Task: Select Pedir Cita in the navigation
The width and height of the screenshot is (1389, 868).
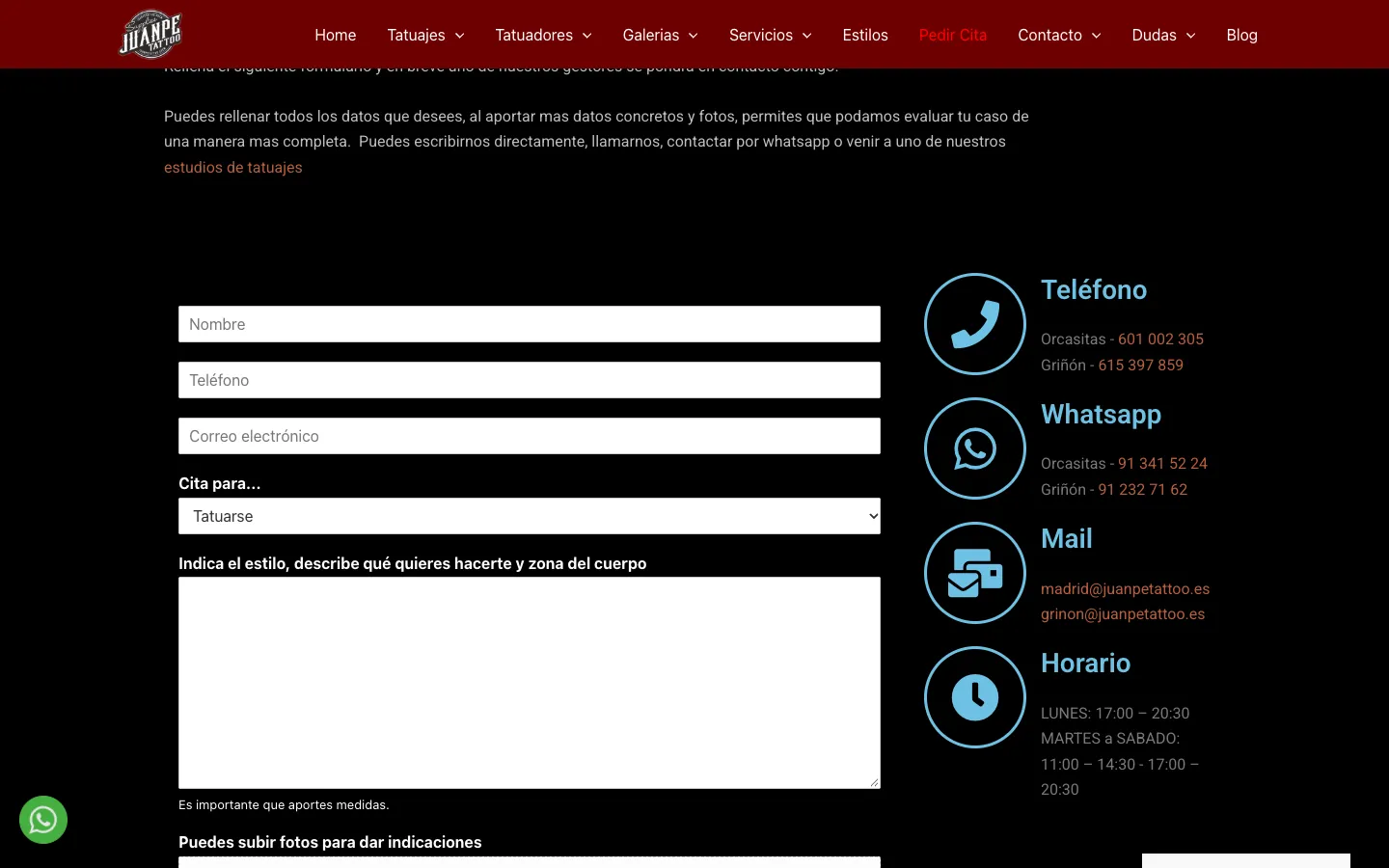Action: 953,35
